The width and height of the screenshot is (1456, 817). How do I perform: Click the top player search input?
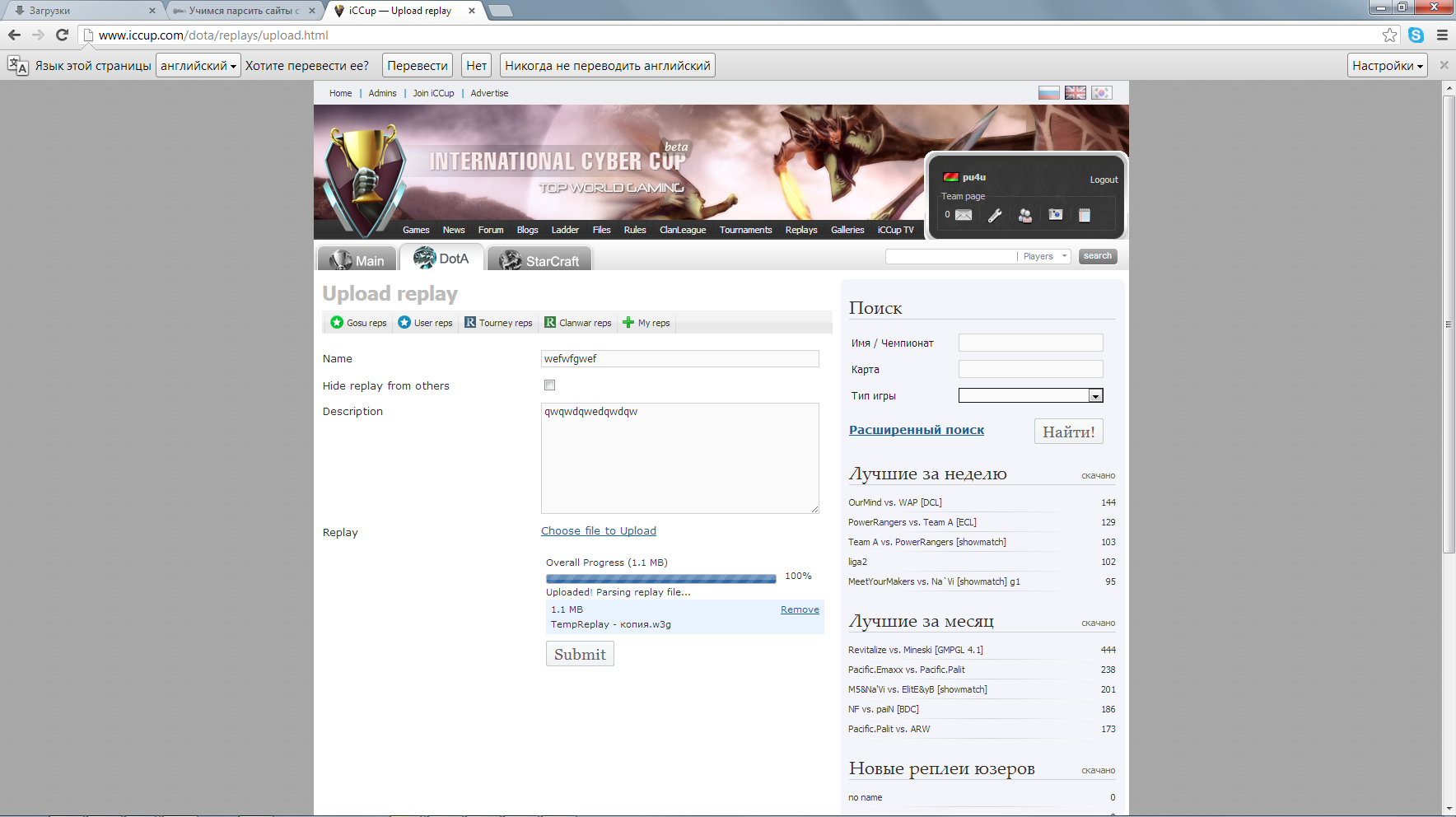(951, 256)
